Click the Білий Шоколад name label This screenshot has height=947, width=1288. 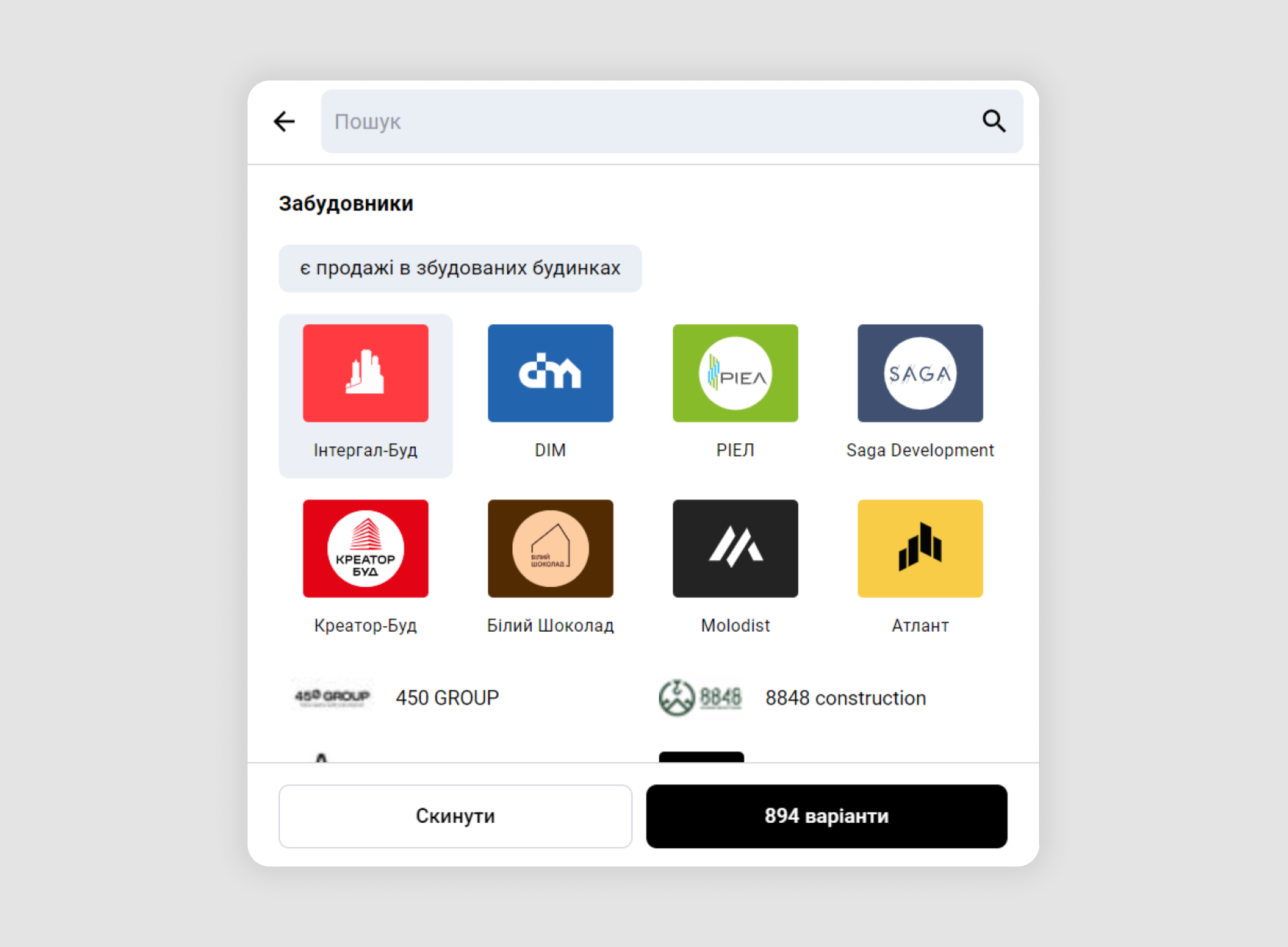pos(550,625)
